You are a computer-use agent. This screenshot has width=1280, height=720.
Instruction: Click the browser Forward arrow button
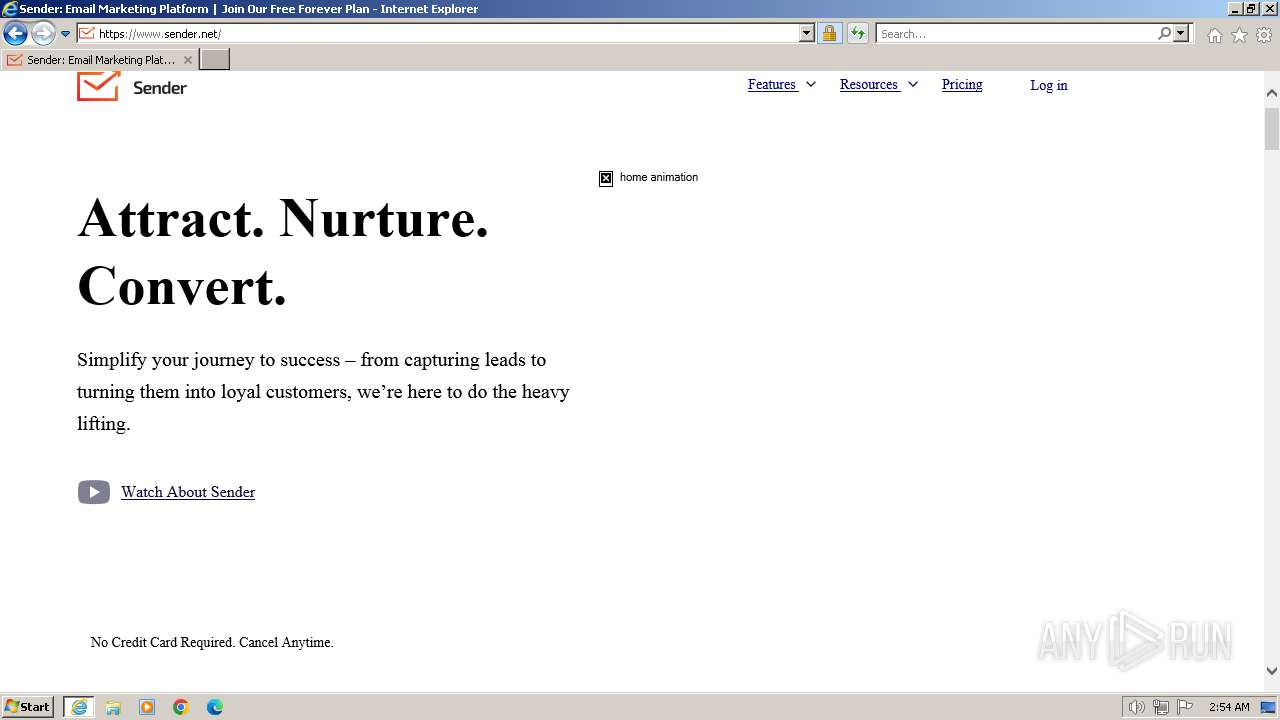[43, 34]
